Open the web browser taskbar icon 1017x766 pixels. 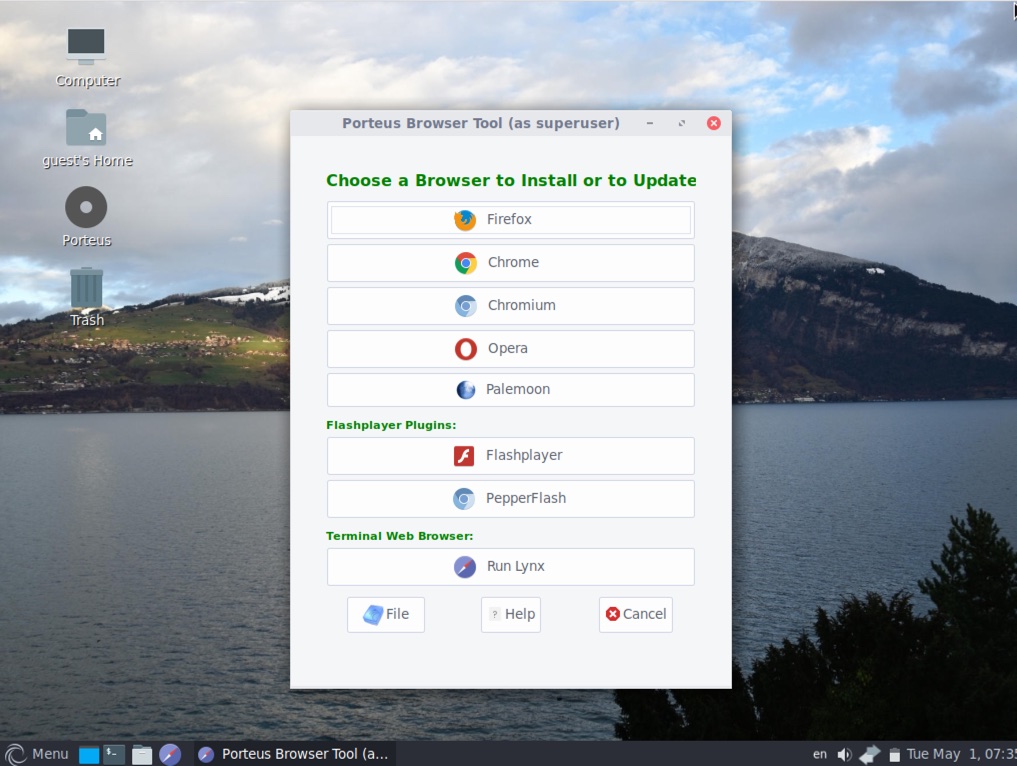click(171, 753)
